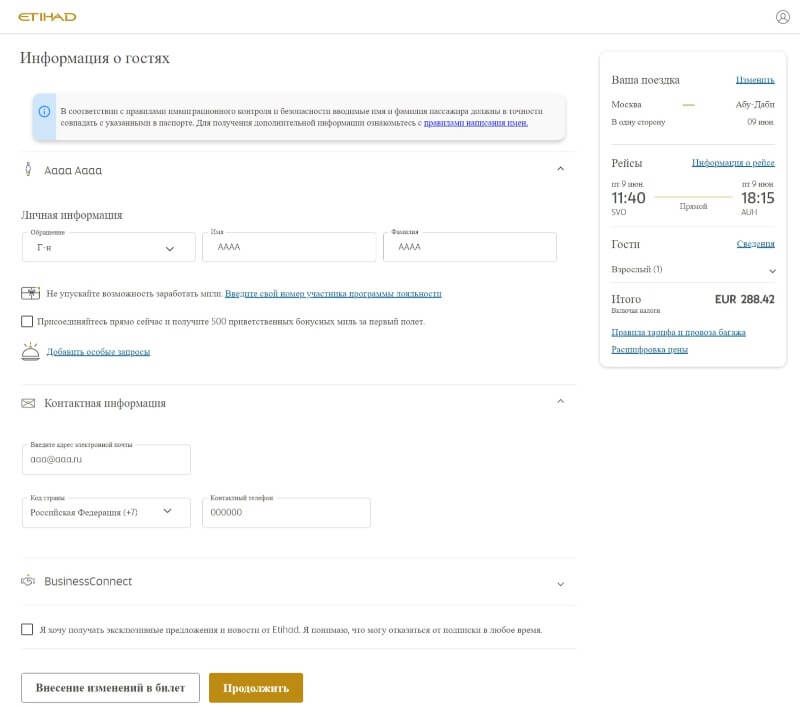
Task: Click the Продолжить button
Action: [x=256, y=688]
